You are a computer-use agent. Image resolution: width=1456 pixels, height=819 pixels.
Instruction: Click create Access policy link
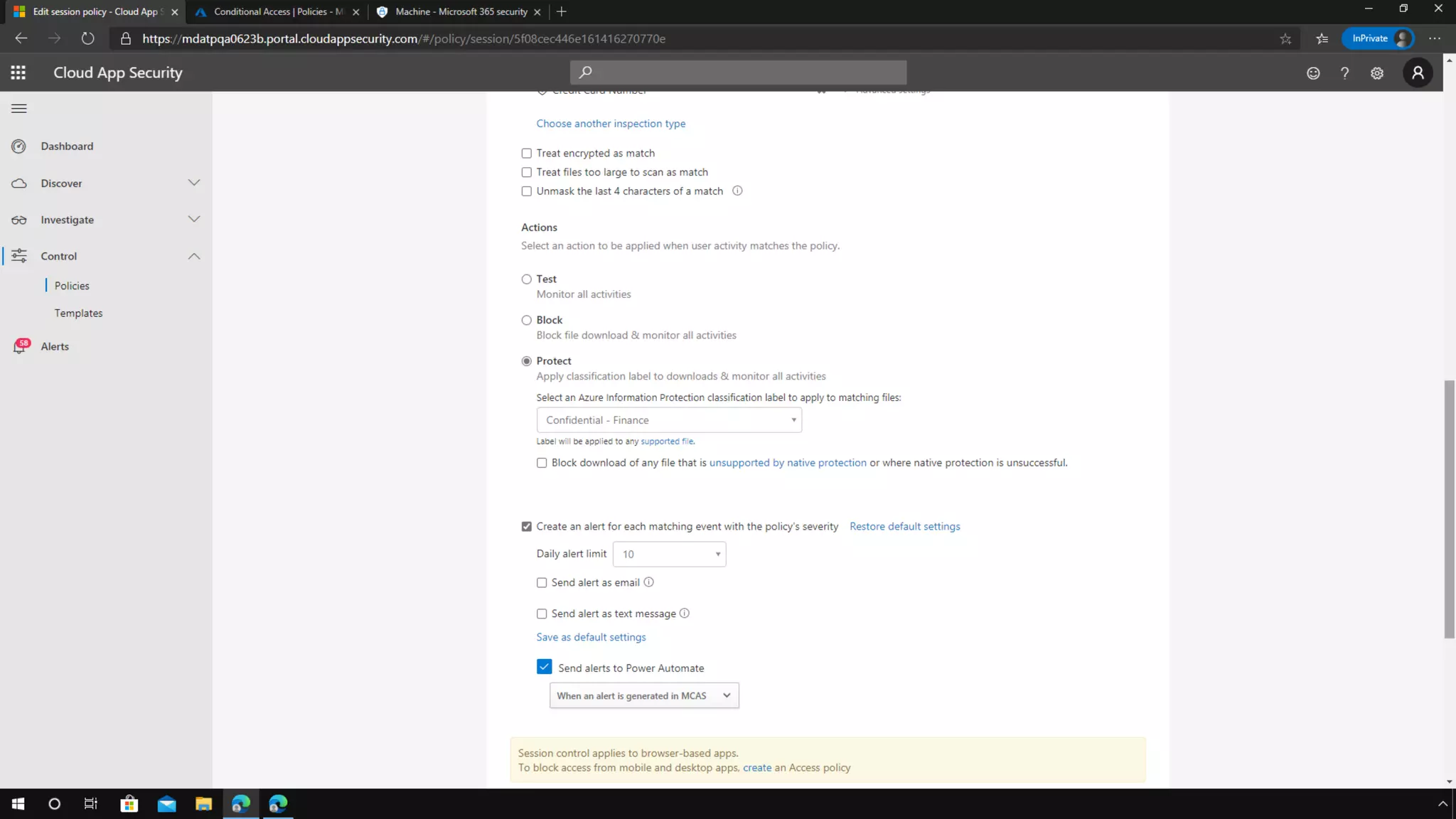[756, 768]
